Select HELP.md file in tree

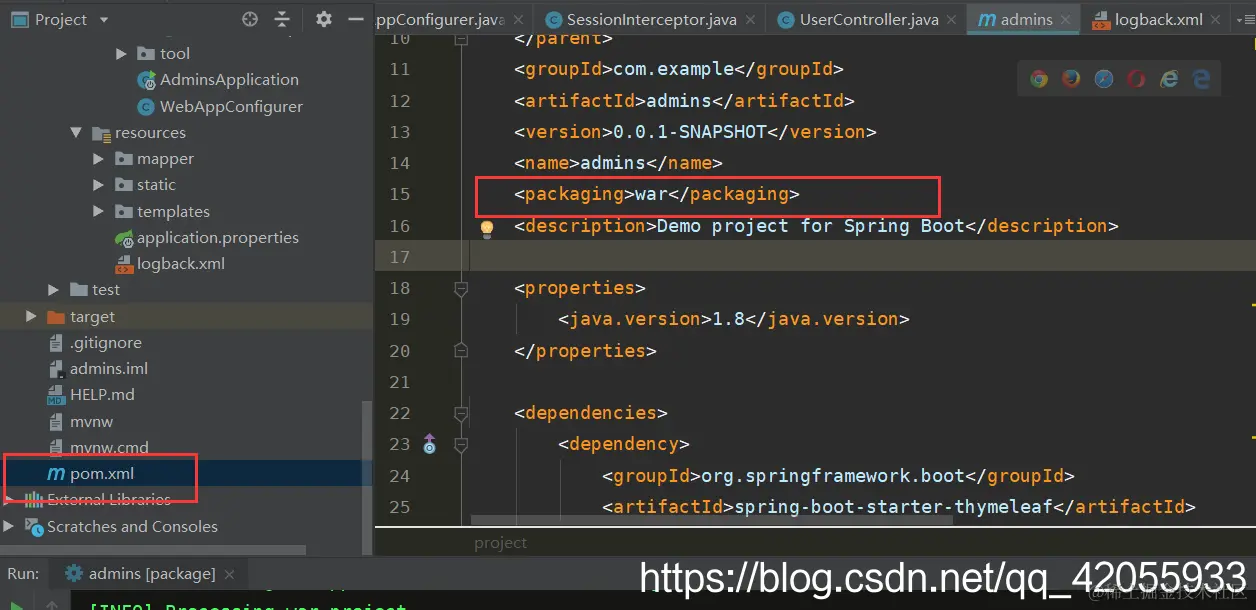pos(101,395)
